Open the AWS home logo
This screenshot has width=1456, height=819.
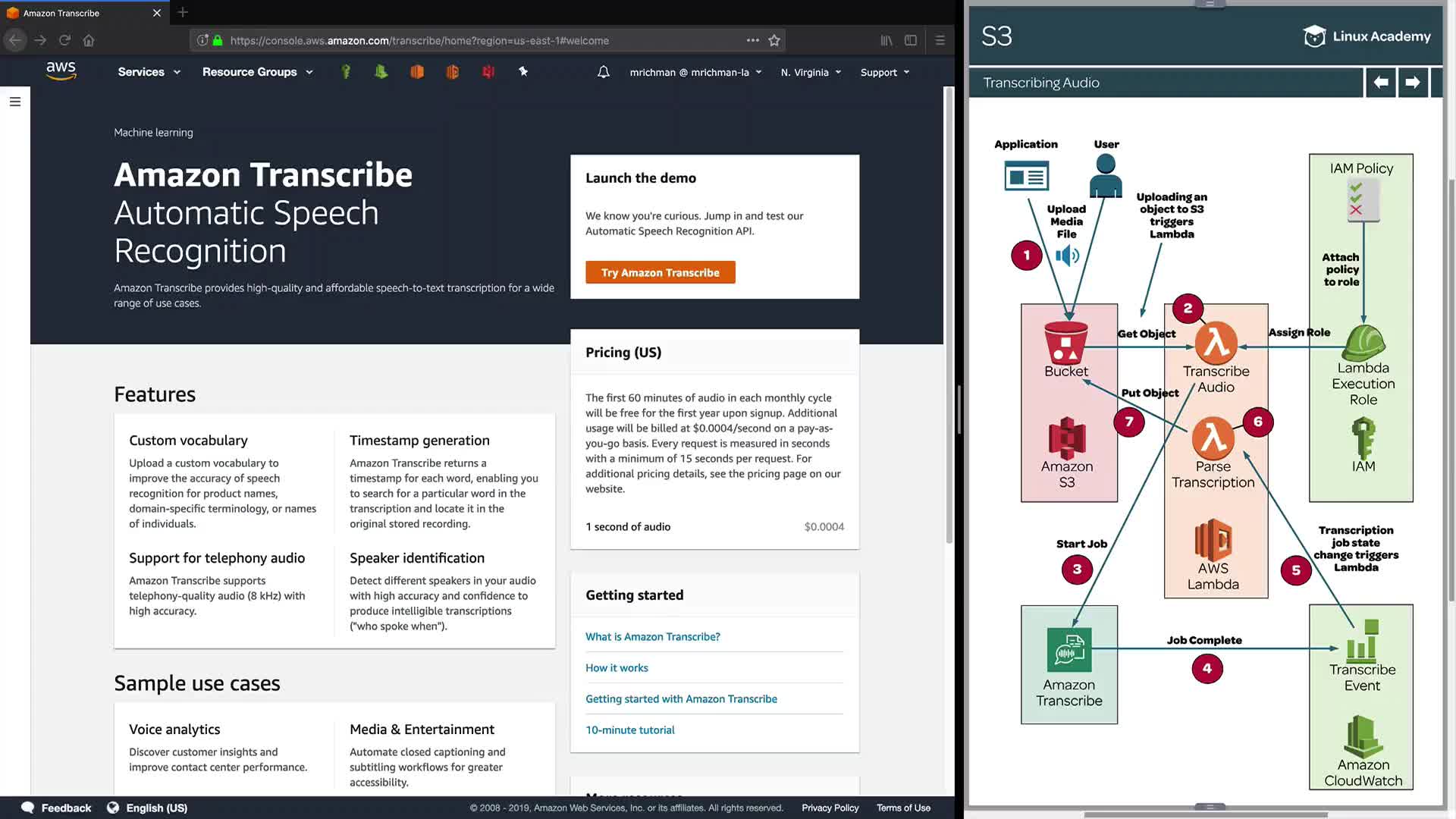tap(61, 71)
